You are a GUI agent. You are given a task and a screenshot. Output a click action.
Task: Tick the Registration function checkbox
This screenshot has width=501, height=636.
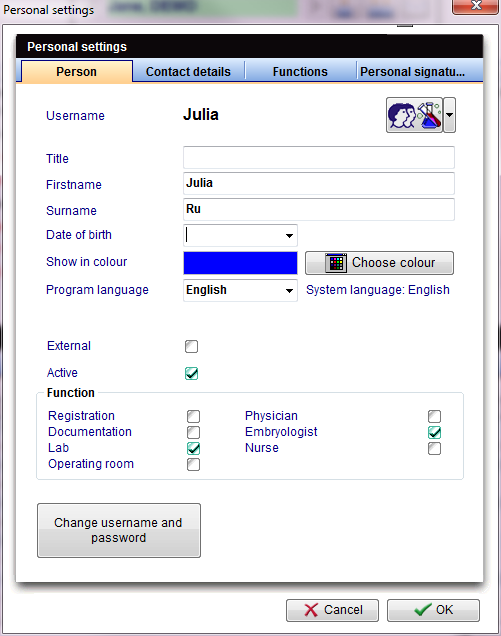coord(194,416)
